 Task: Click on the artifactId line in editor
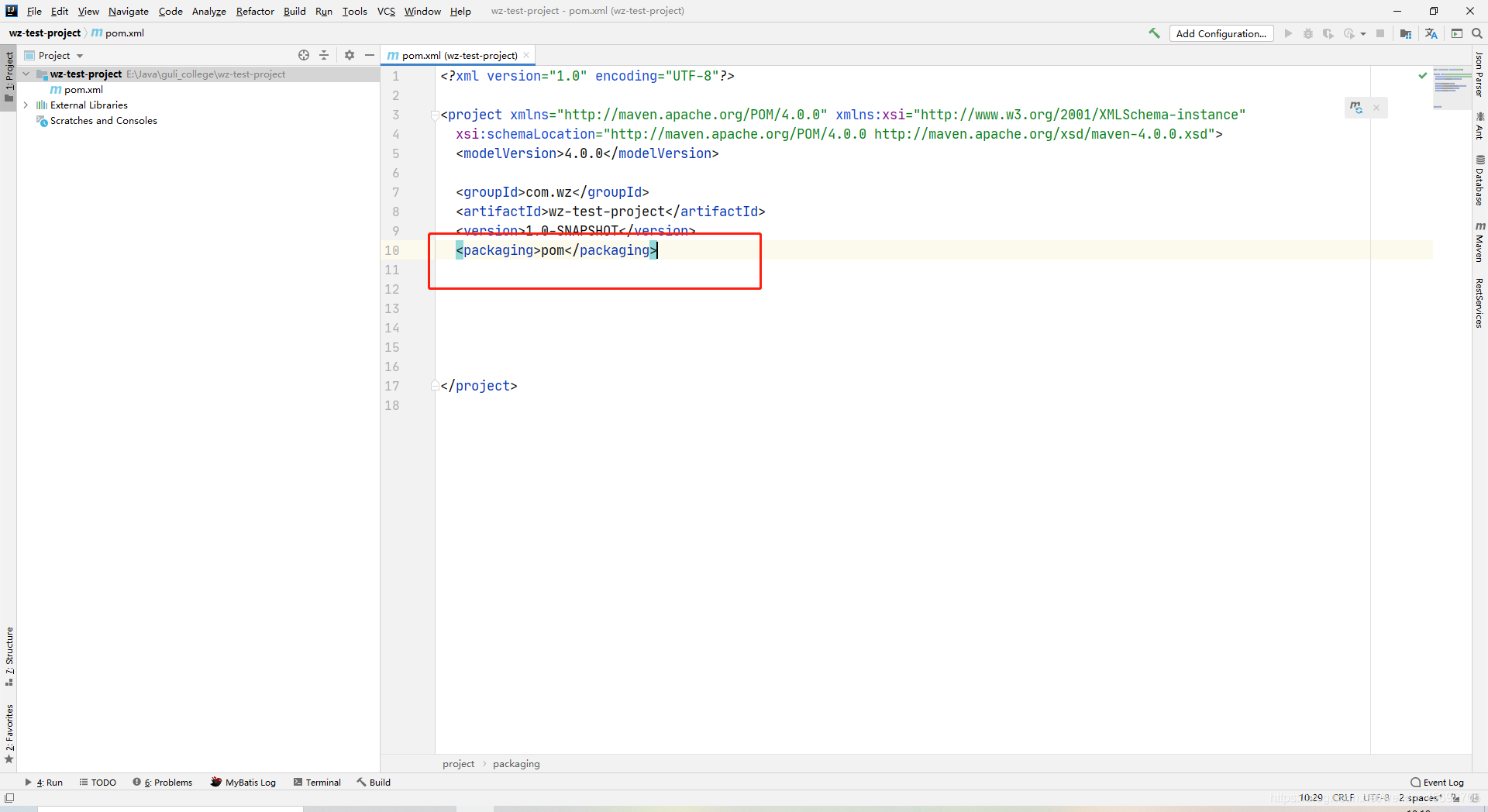click(611, 212)
